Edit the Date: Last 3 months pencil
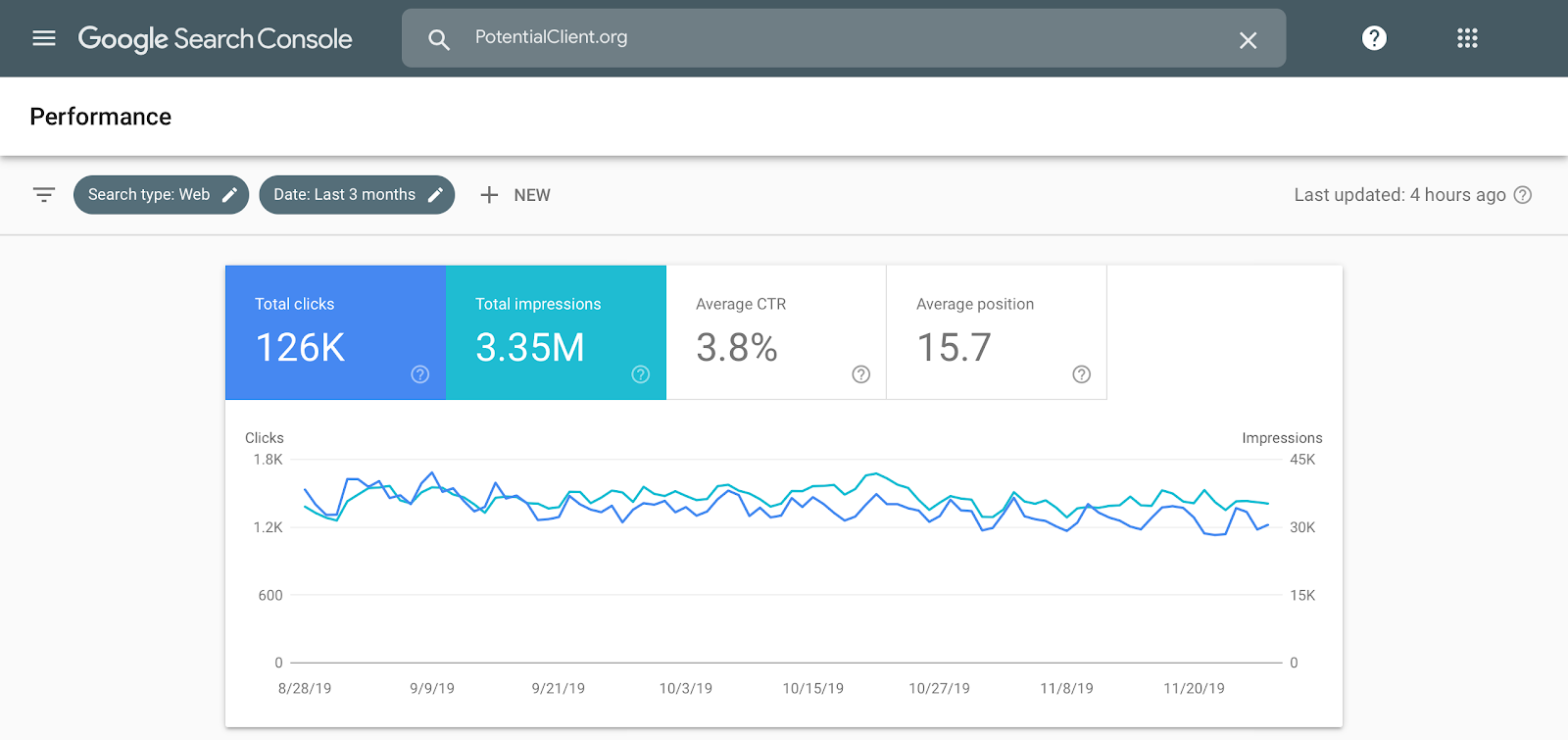Image resolution: width=1568 pixels, height=740 pixels. coord(435,195)
